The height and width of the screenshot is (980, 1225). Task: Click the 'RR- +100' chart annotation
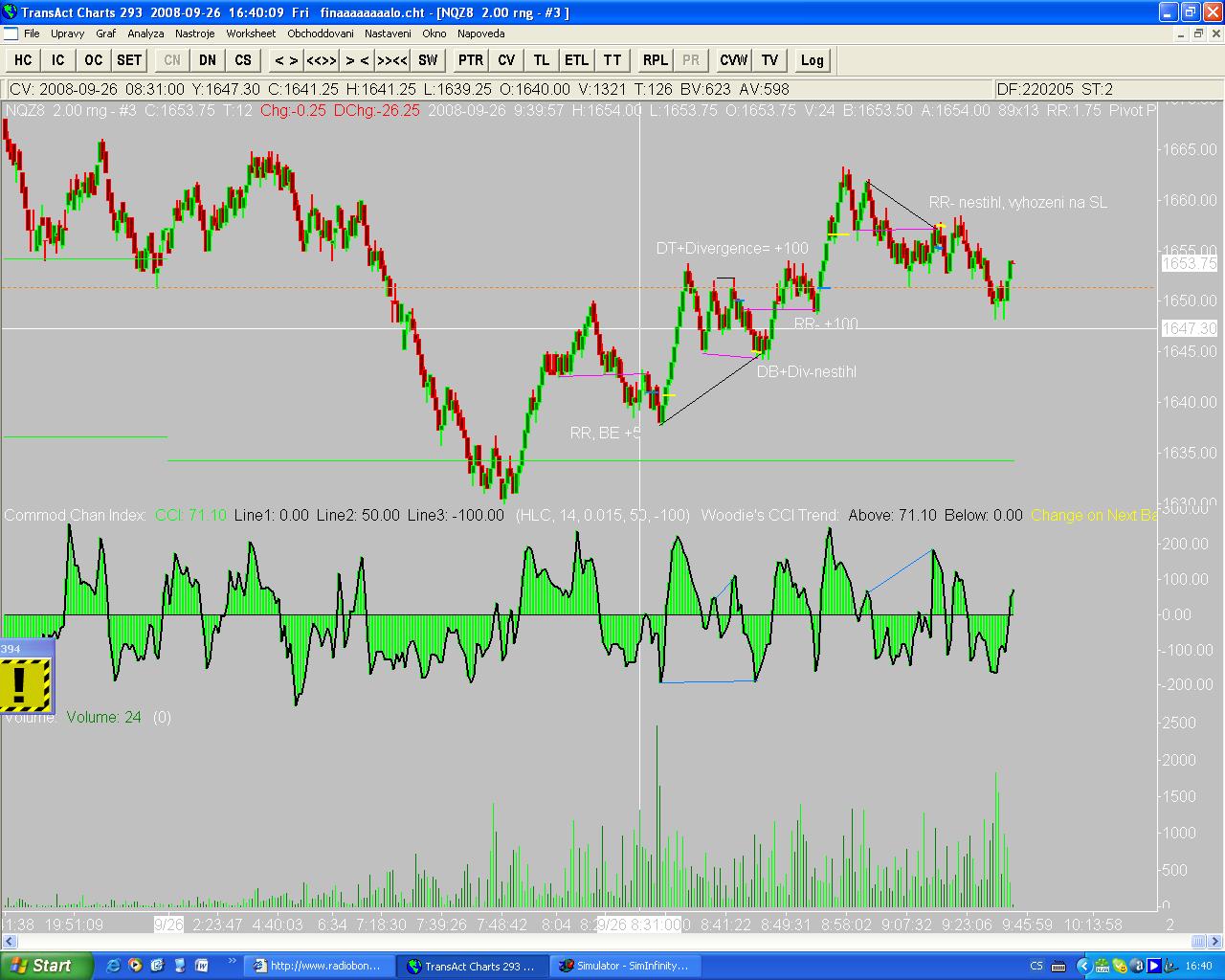[x=826, y=323]
